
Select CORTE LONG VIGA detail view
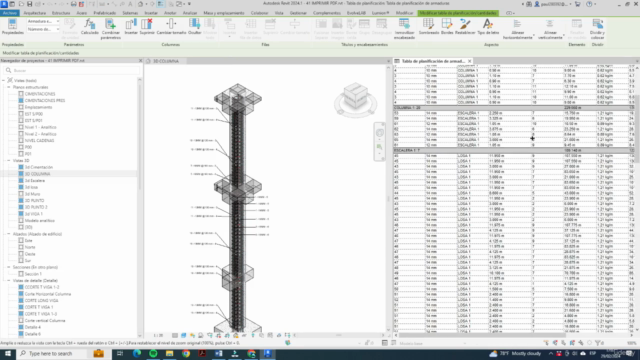pyautogui.click(x=41, y=301)
